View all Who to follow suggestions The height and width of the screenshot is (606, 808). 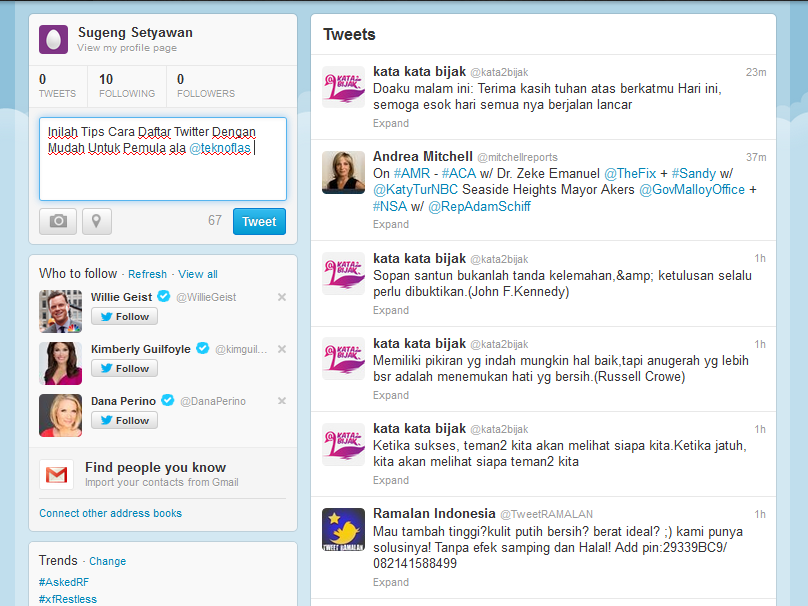click(x=198, y=274)
